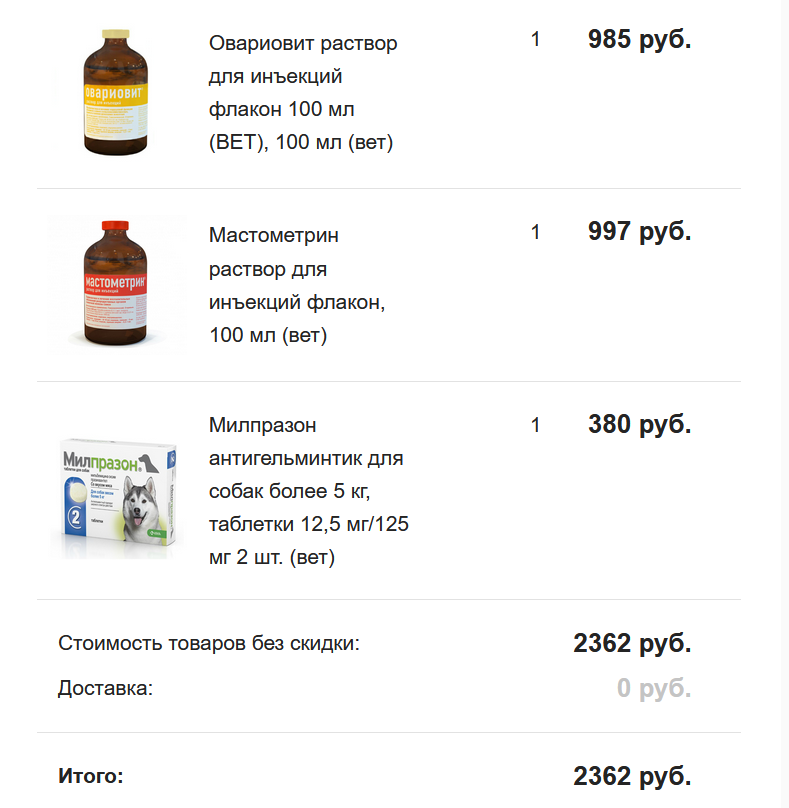
Task: Click the amount beside Стоимость товаров без скидки
Action: coord(632,643)
